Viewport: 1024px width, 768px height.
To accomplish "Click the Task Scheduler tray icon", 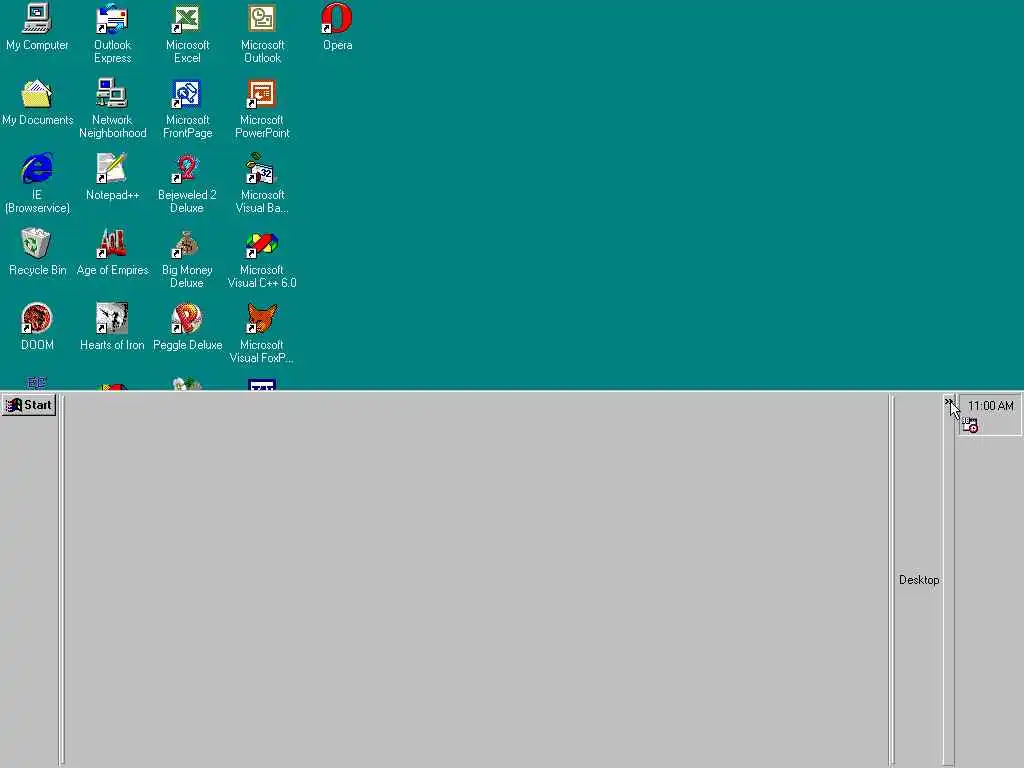I will click(970, 425).
